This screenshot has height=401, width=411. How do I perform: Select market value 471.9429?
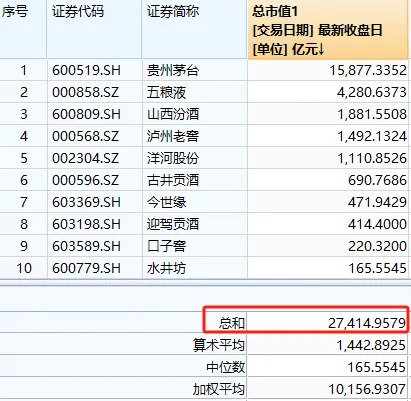pyautogui.click(x=377, y=202)
